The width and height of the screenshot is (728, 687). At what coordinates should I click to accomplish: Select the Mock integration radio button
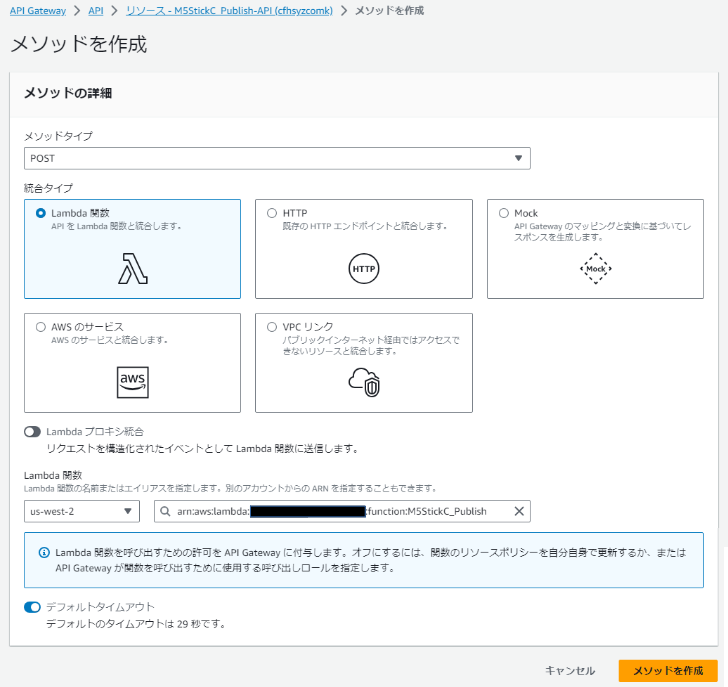click(504, 213)
